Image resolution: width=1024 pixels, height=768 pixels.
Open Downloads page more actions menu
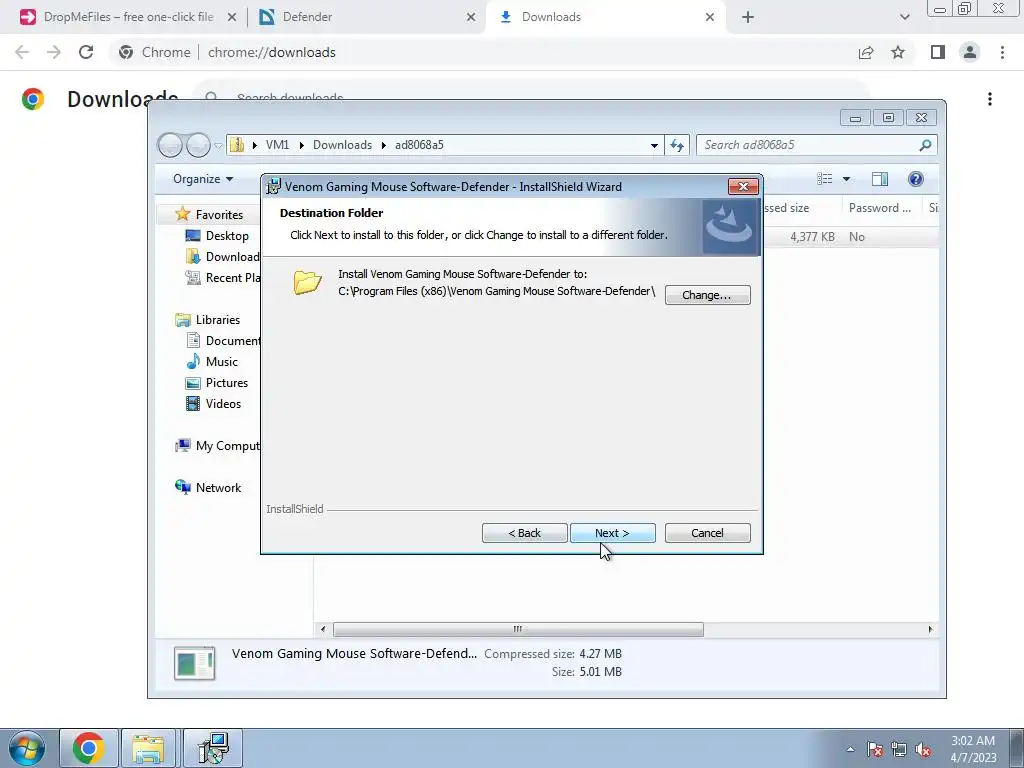click(990, 99)
